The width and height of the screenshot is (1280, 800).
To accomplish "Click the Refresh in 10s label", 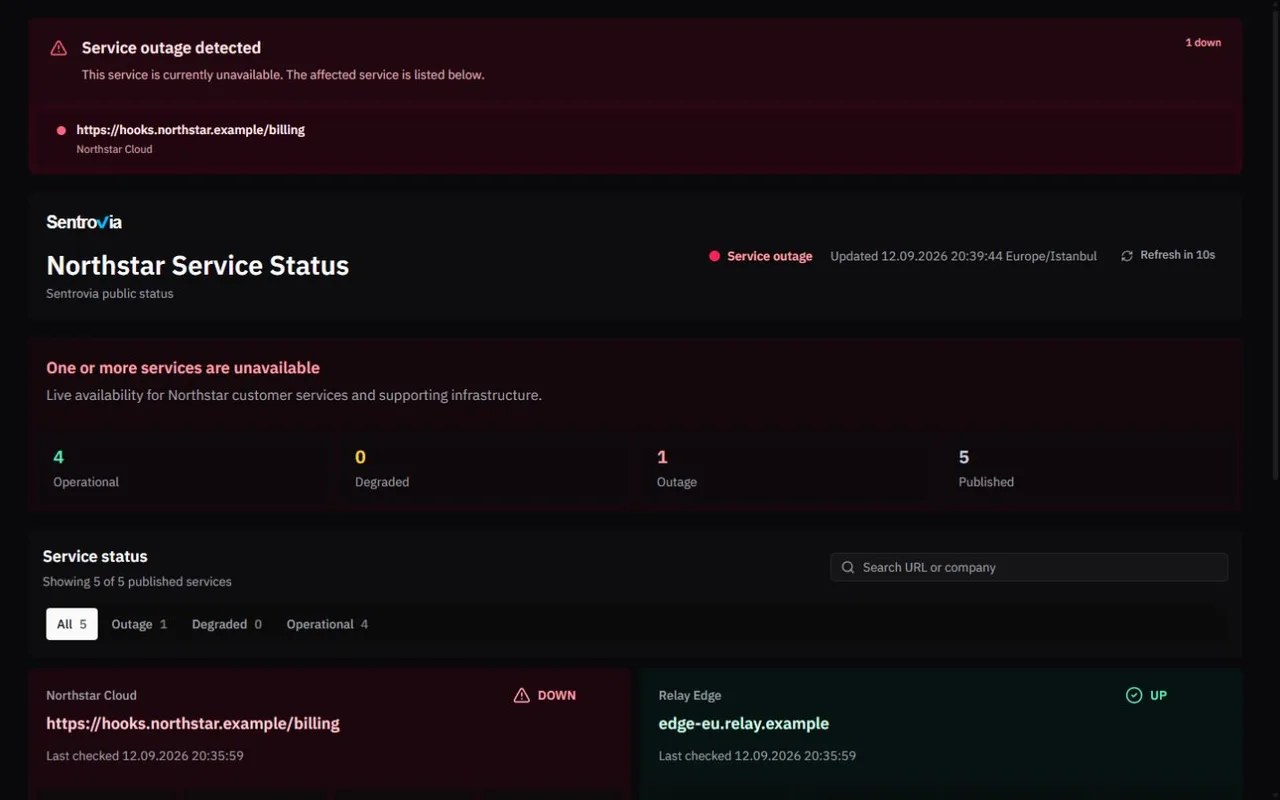I will (x=1178, y=255).
